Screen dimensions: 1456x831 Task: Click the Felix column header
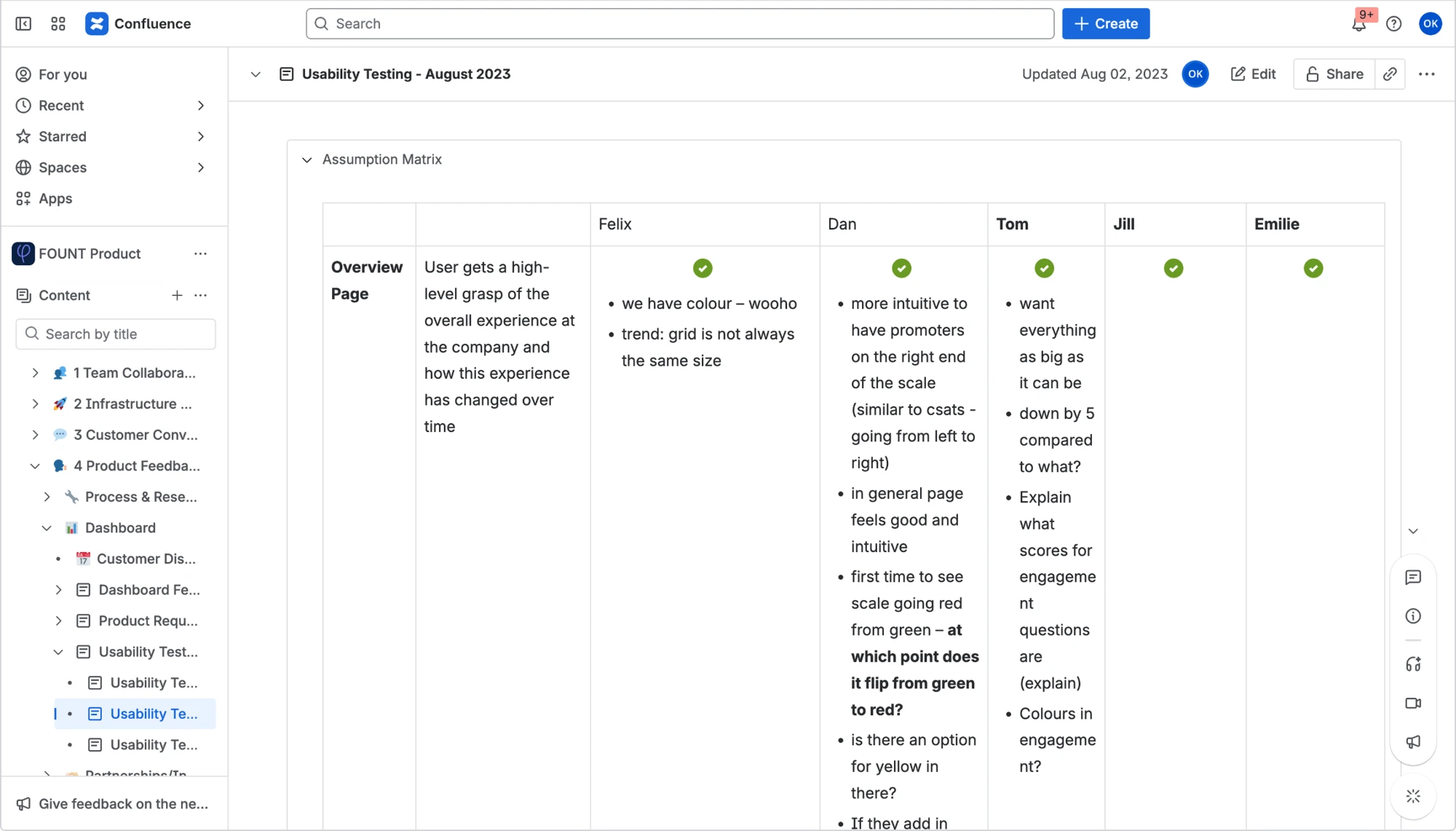click(705, 224)
